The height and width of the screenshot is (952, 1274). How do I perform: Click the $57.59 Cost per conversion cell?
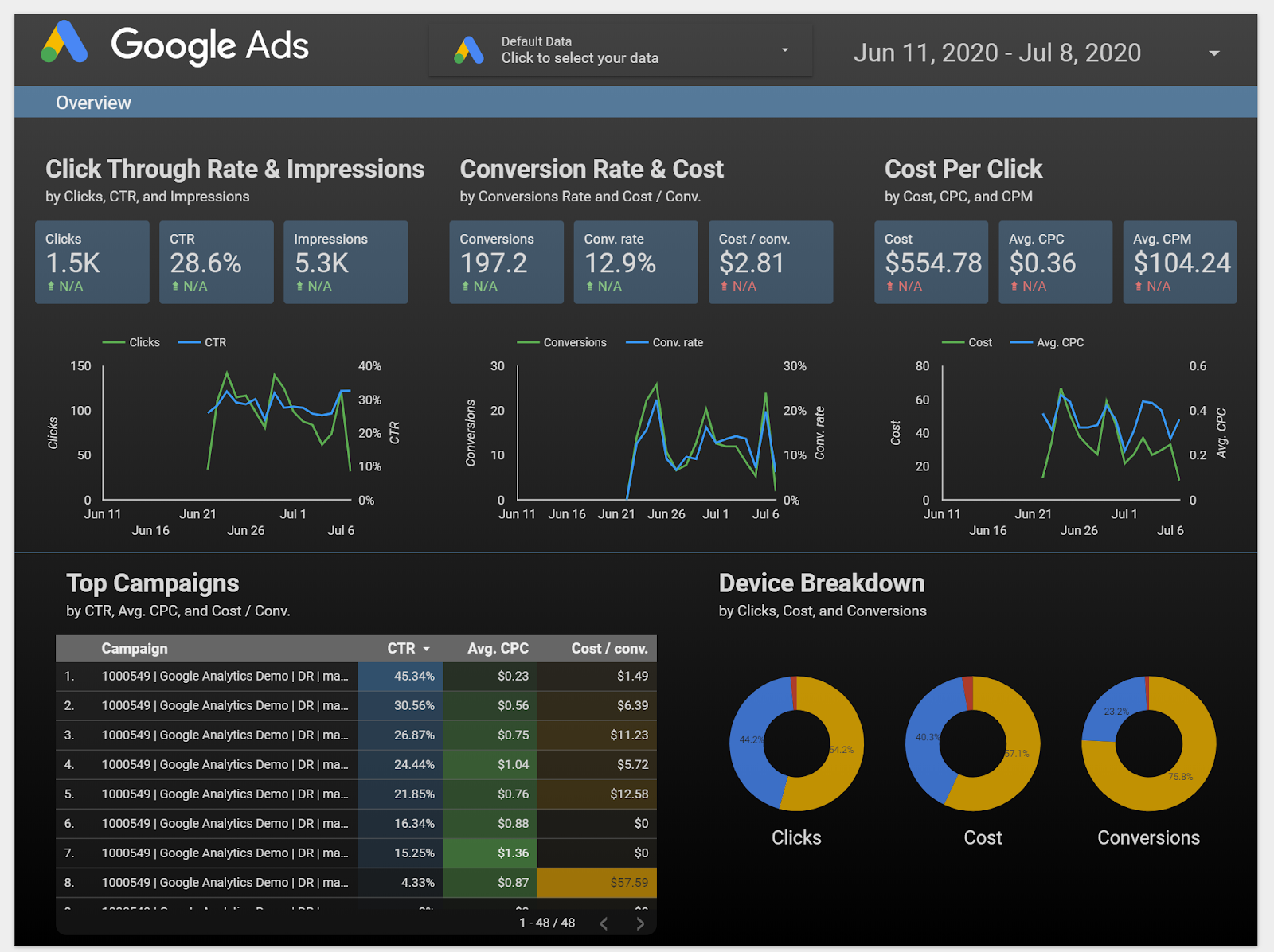631,882
